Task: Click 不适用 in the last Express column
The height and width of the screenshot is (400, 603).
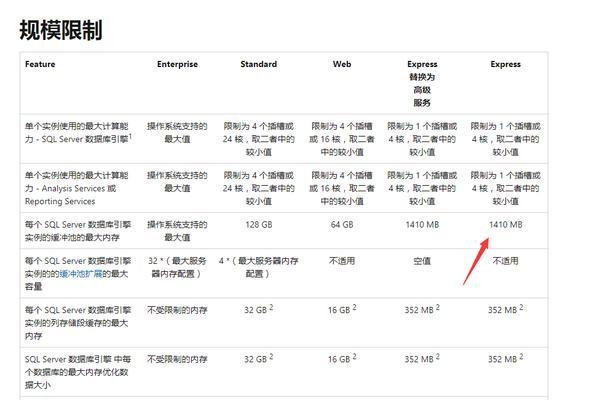Action: click(505, 261)
